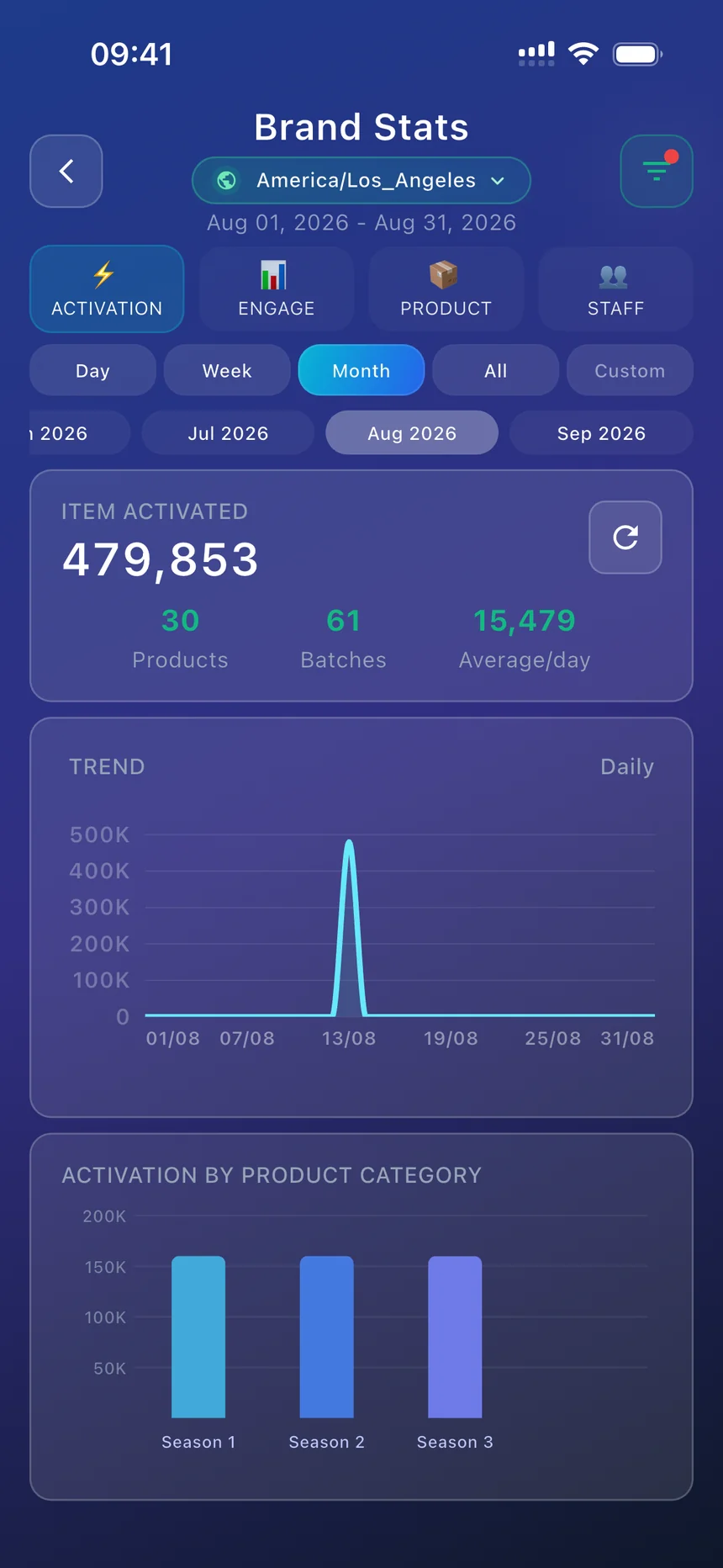Image resolution: width=723 pixels, height=1568 pixels.
Task: Tap the Season 2 bar
Action: 327,1337
